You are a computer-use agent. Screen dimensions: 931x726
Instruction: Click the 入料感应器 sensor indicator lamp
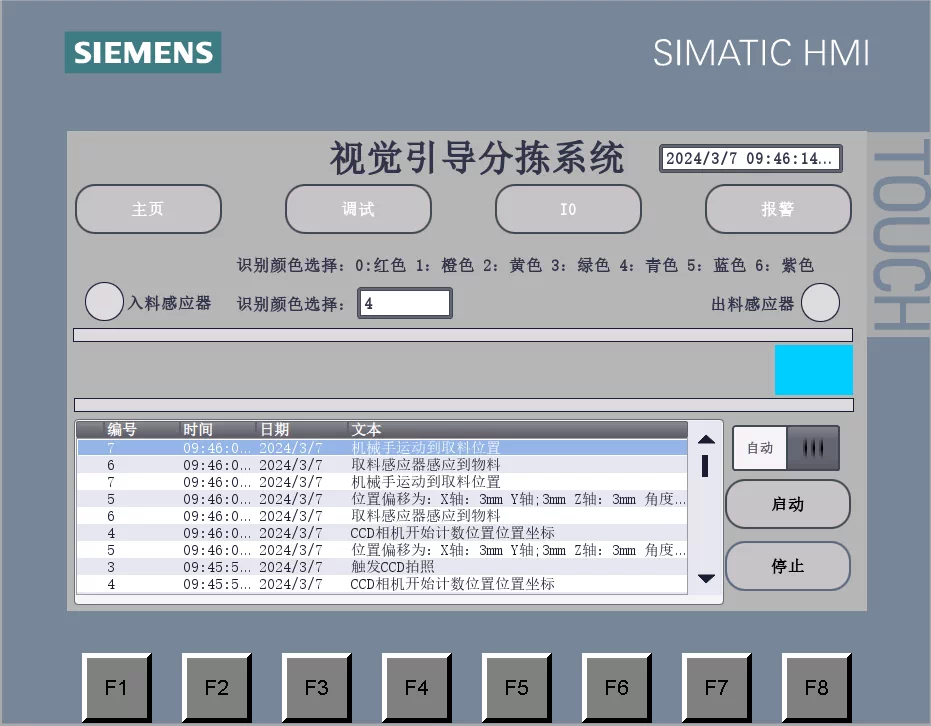click(104, 301)
